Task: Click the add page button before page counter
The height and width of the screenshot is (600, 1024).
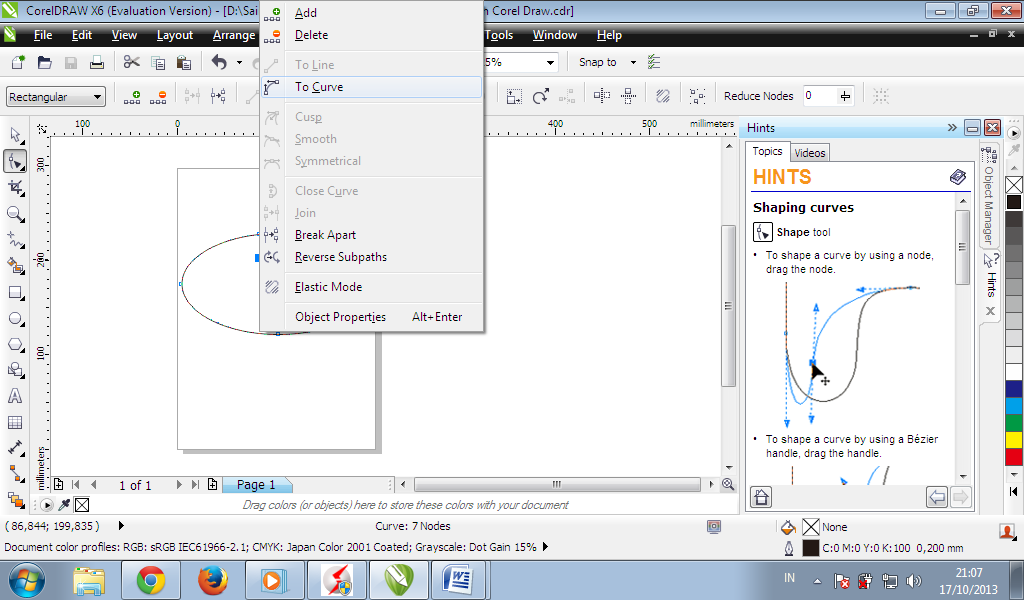Action: coord(59,484)
